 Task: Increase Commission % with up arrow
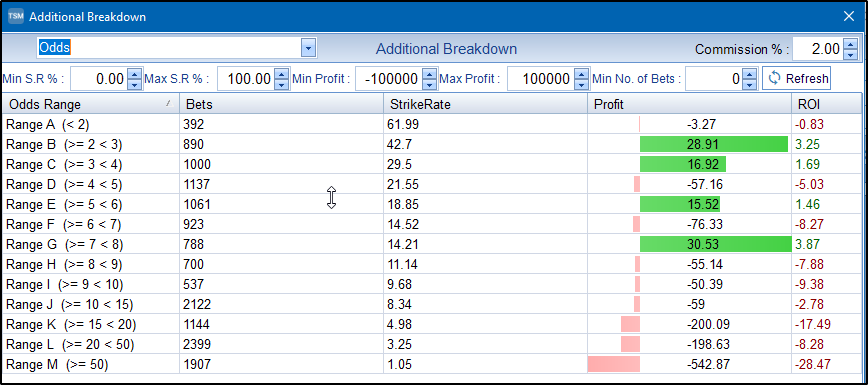click(850, 44)
